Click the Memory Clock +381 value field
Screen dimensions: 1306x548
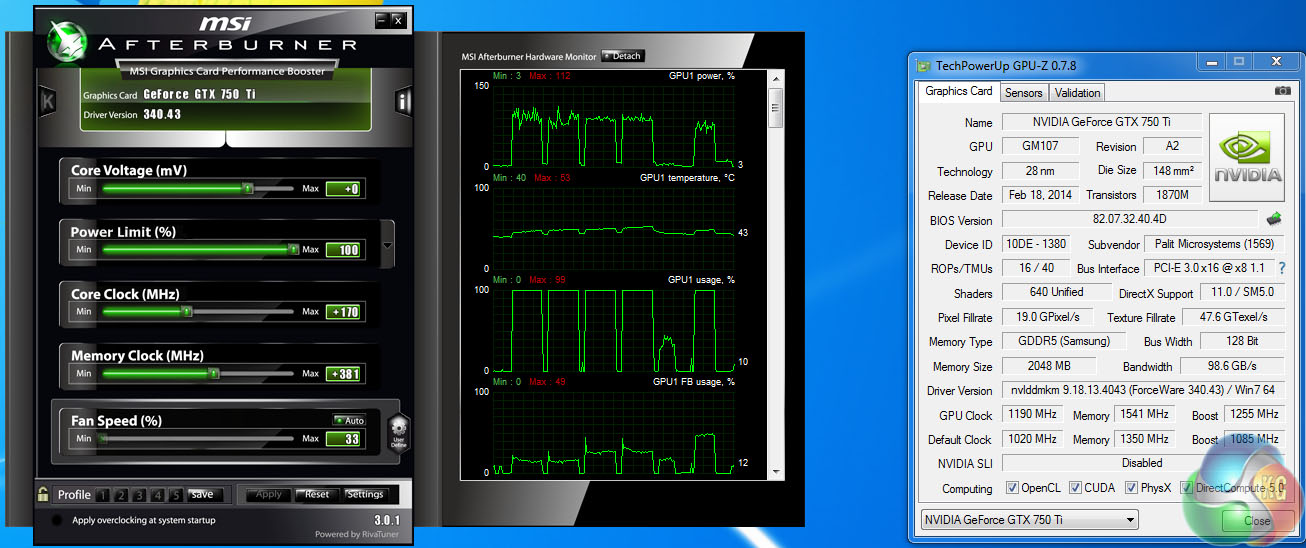tap(343, 374)
